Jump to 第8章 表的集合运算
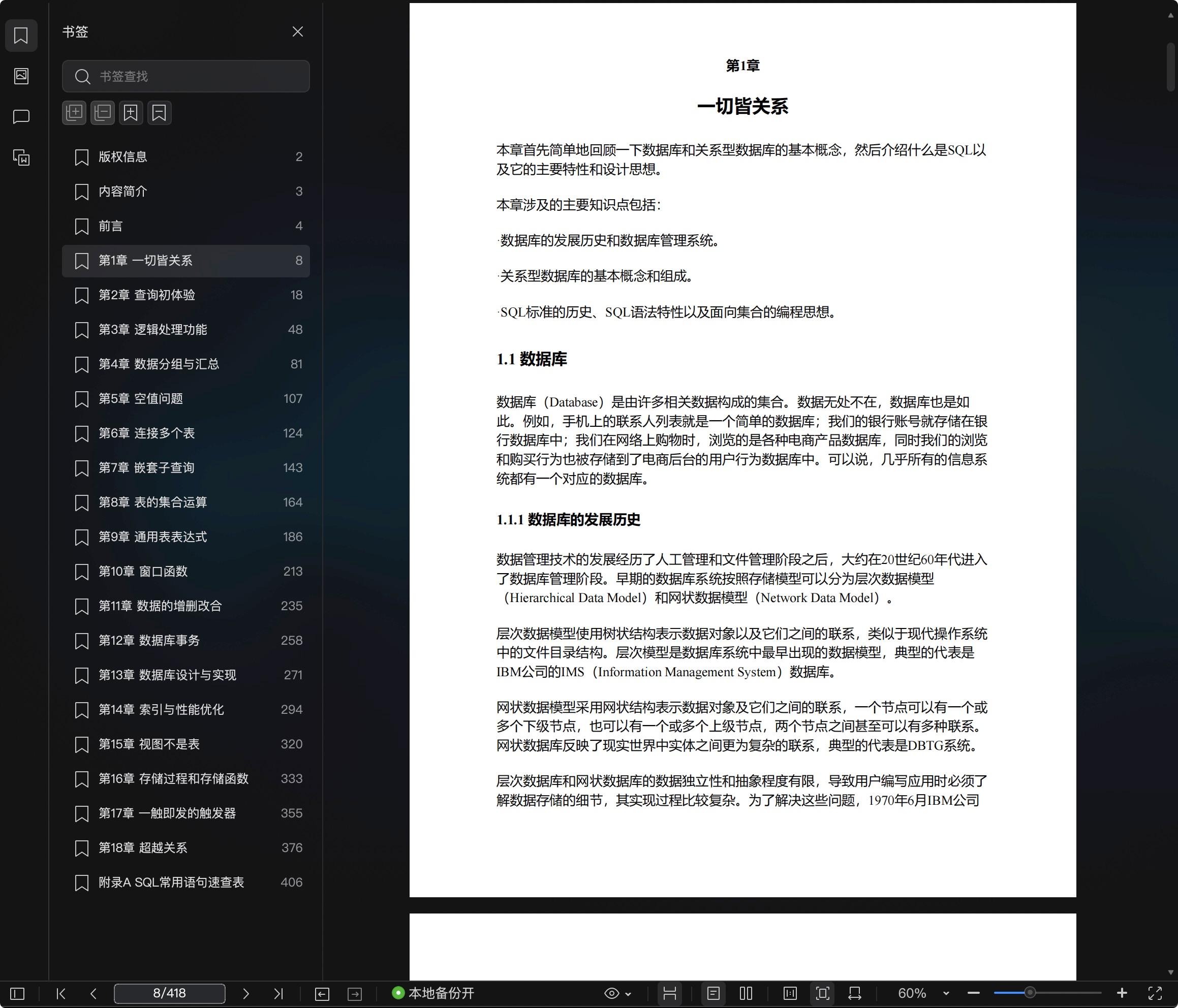Viewport: 1178px width, 1008px height. [186, 502]
